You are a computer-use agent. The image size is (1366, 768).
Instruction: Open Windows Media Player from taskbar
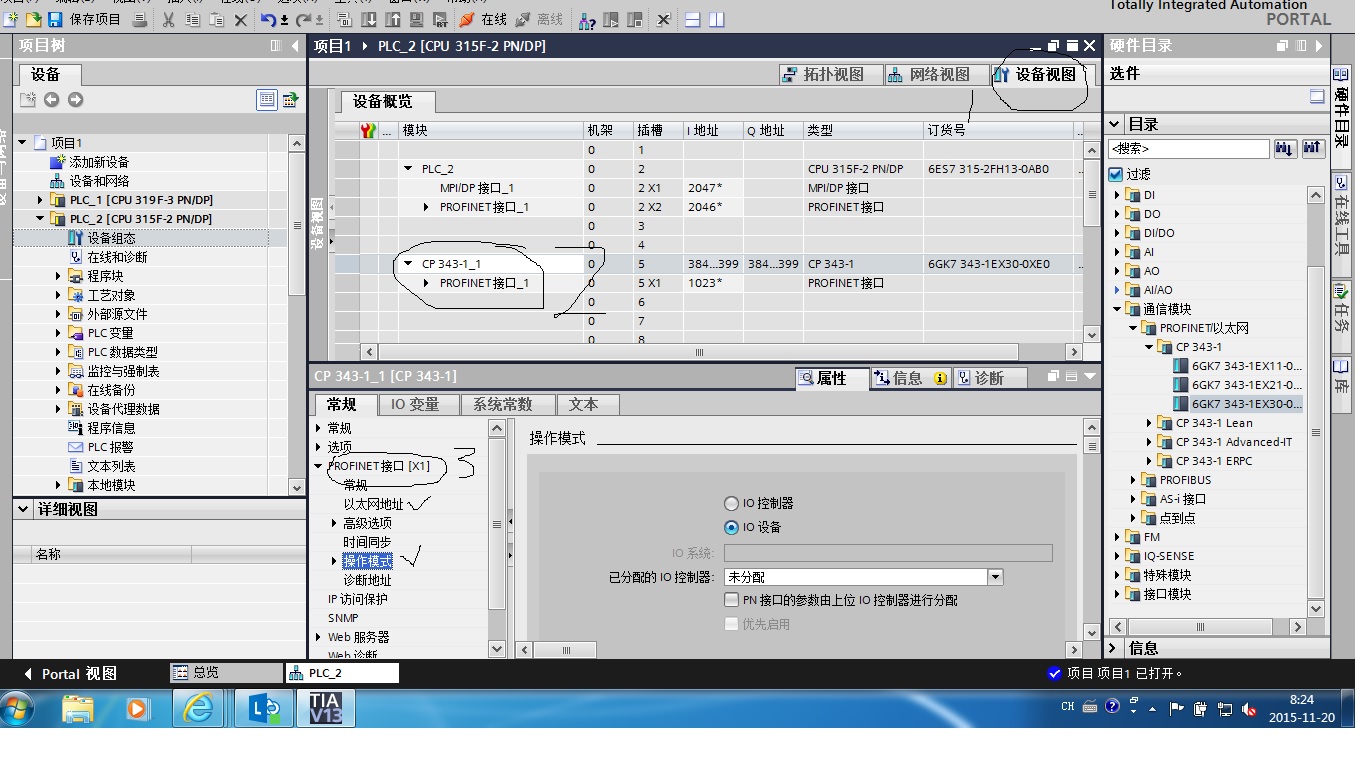tap(136, 708)
